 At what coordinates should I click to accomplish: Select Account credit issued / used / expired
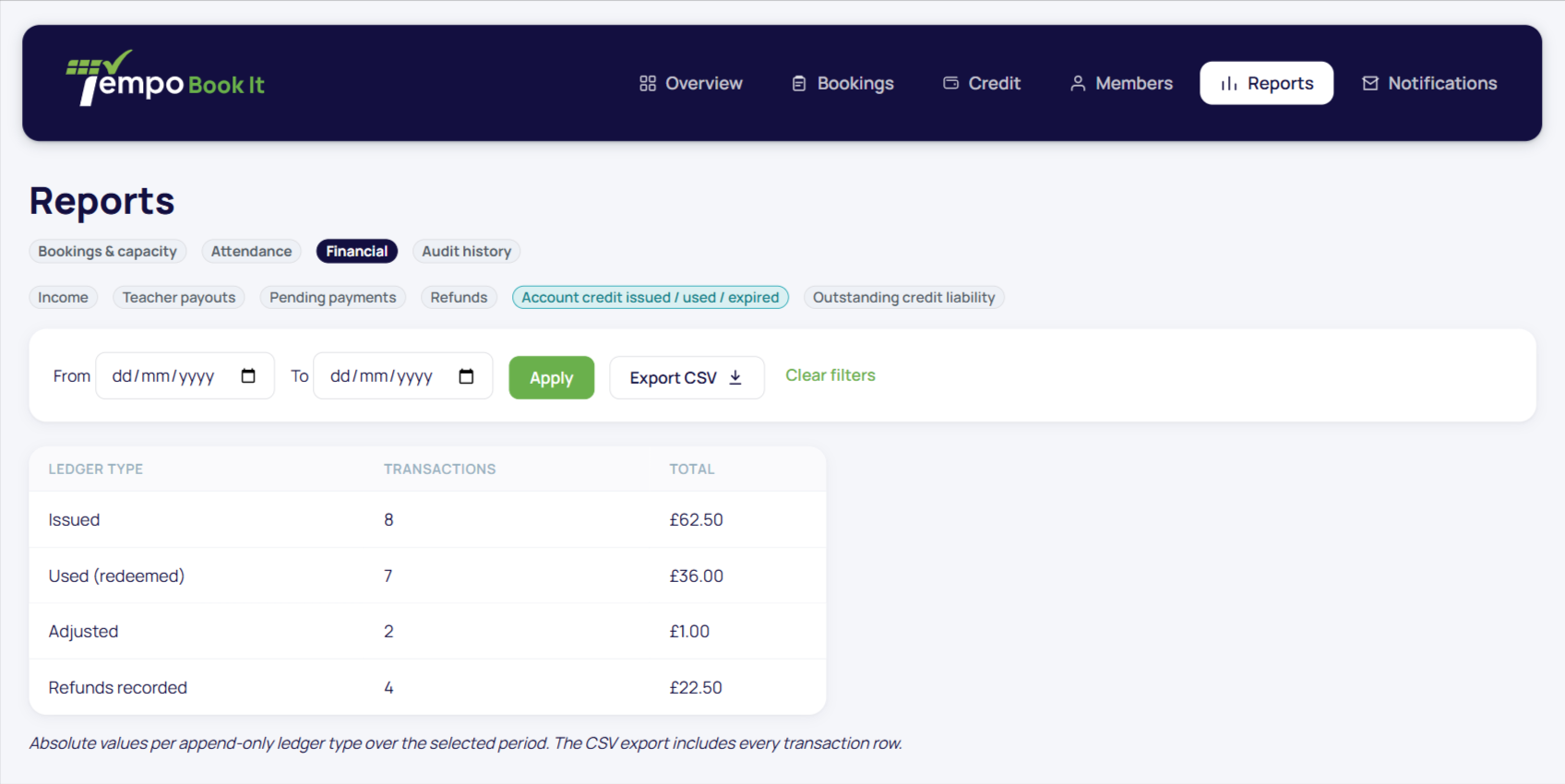point(651,297)
